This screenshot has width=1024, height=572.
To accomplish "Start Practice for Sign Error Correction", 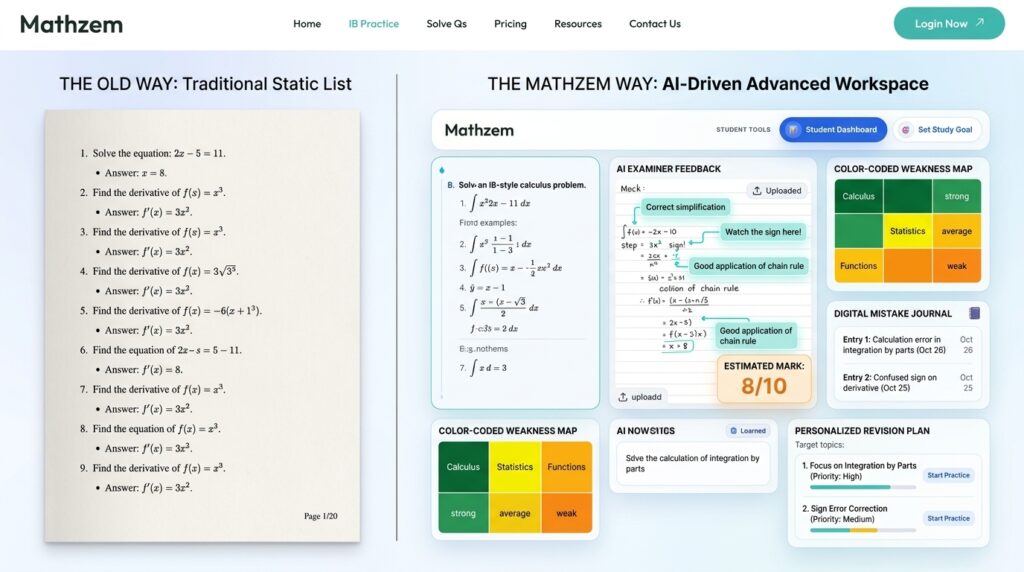I will (948, 518).
